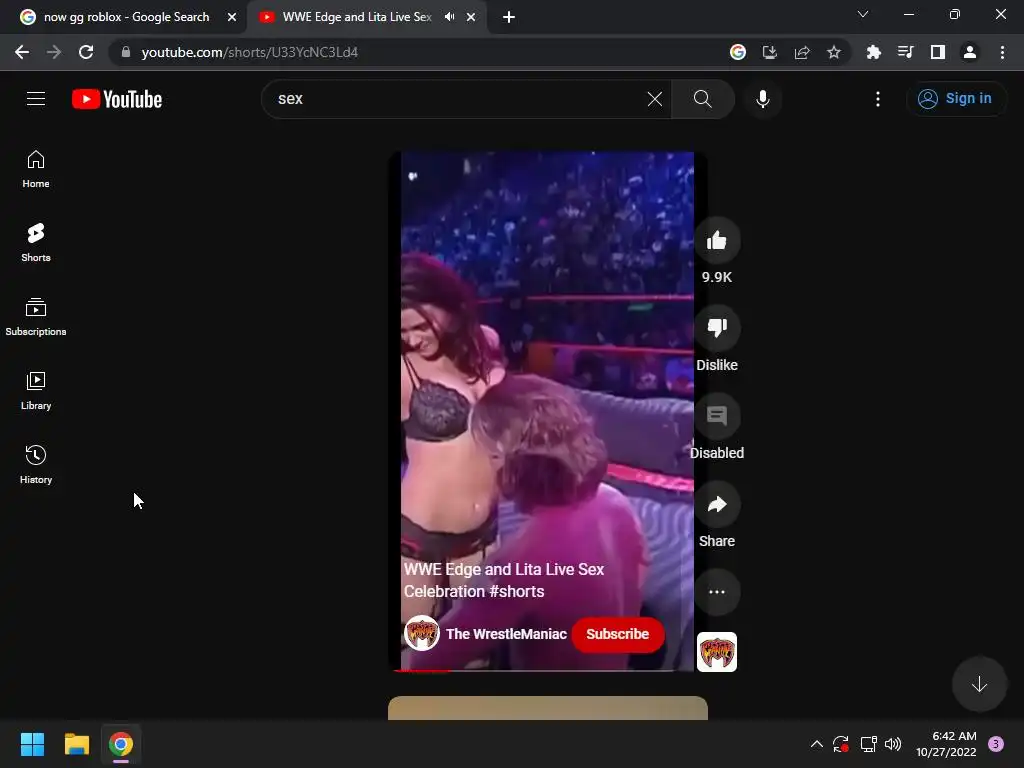Click the YouTube logo
Image resolution: width=1024 pixels, height=768 pixels.
[x=117, y=99]
